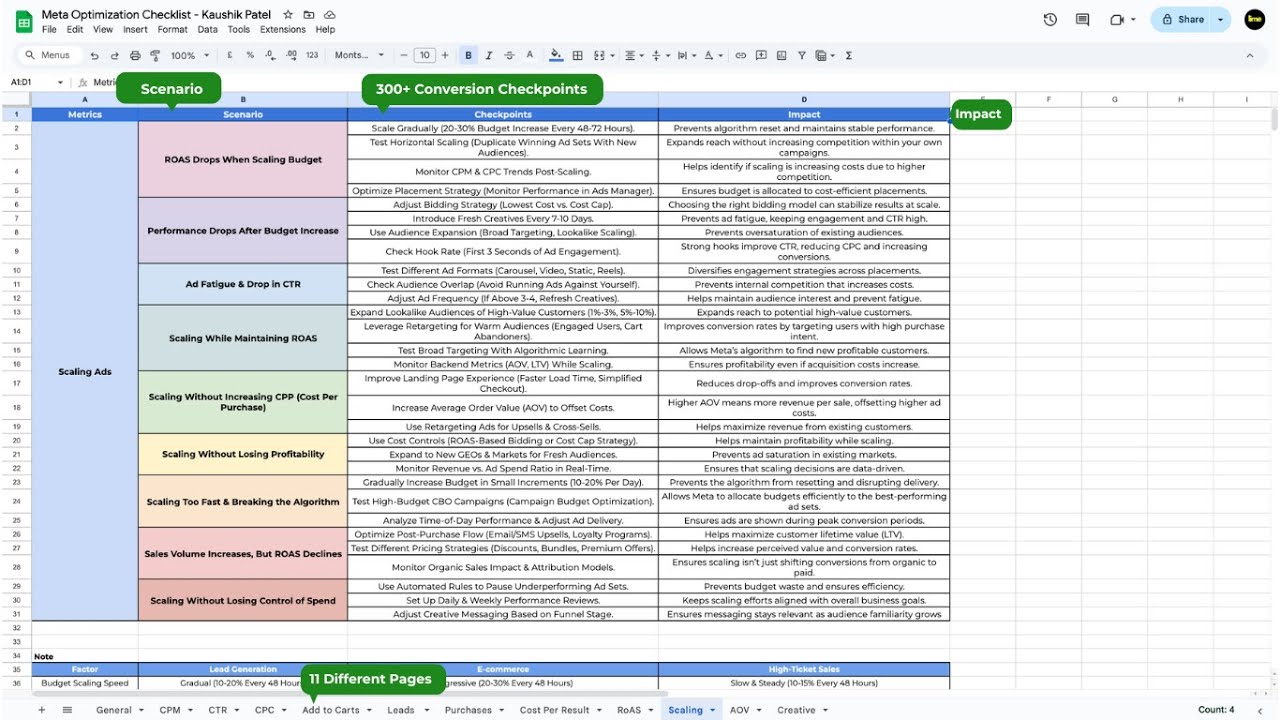Screen dimensions: 1280x720
Task: Open the Insert menu
Action: pyautogui.click(x=134, y=30)
